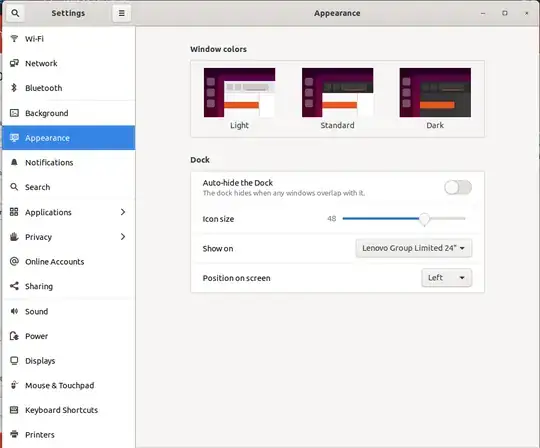This screenshot has width=540, height=448.
Task: Switch to Background settings
Action: point(69,113)
